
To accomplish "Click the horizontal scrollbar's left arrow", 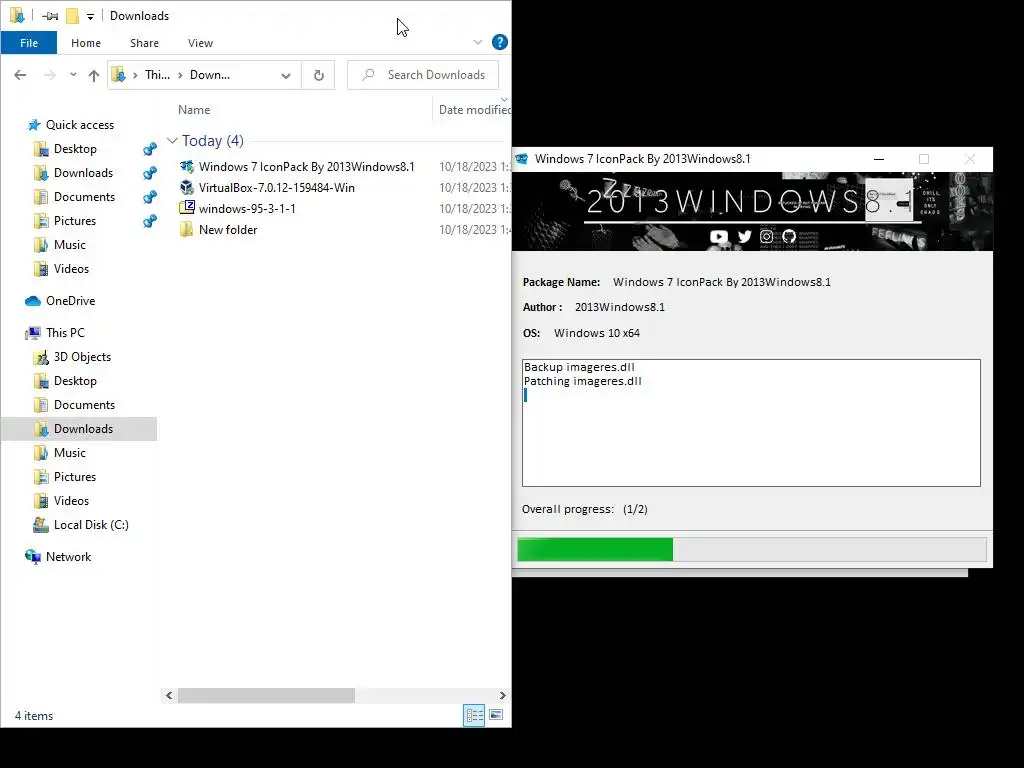I will click(x=169, y=696).
